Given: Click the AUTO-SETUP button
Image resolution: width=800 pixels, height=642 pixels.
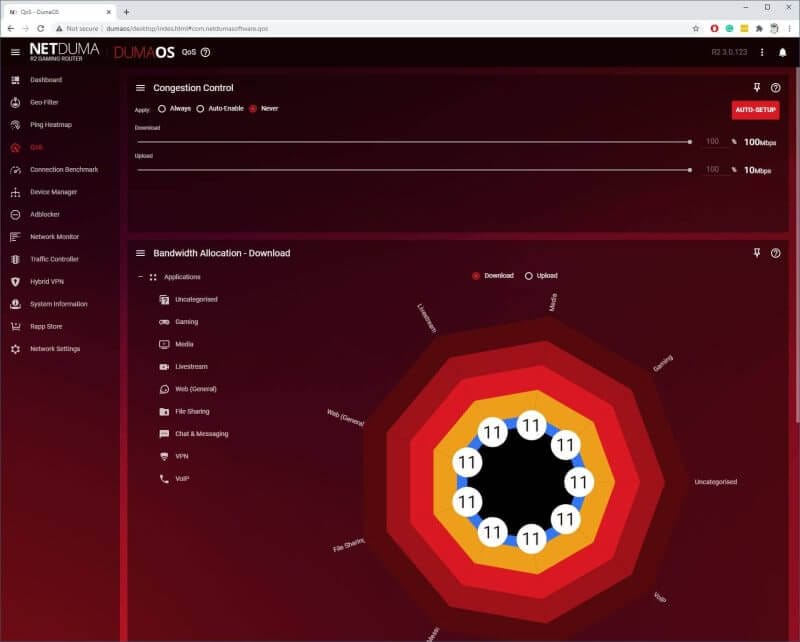Looking at the screenshot, I should point(755,110).
